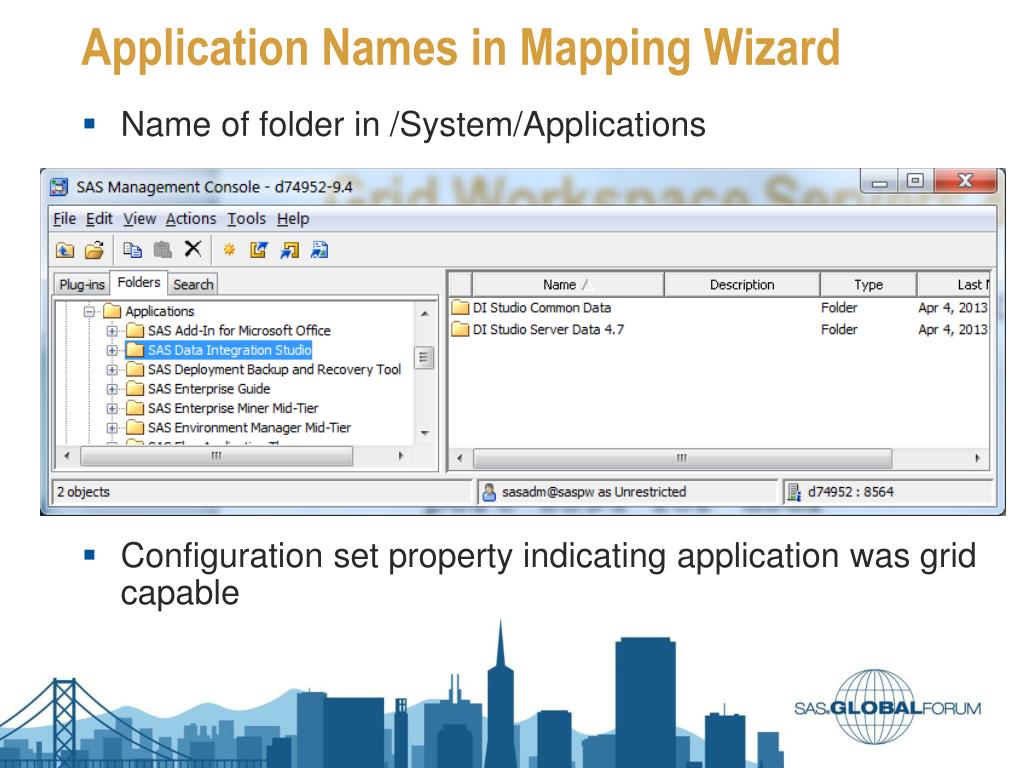
Task: Click the tree vertical scrollbar thumb
Action: point(424,357)
